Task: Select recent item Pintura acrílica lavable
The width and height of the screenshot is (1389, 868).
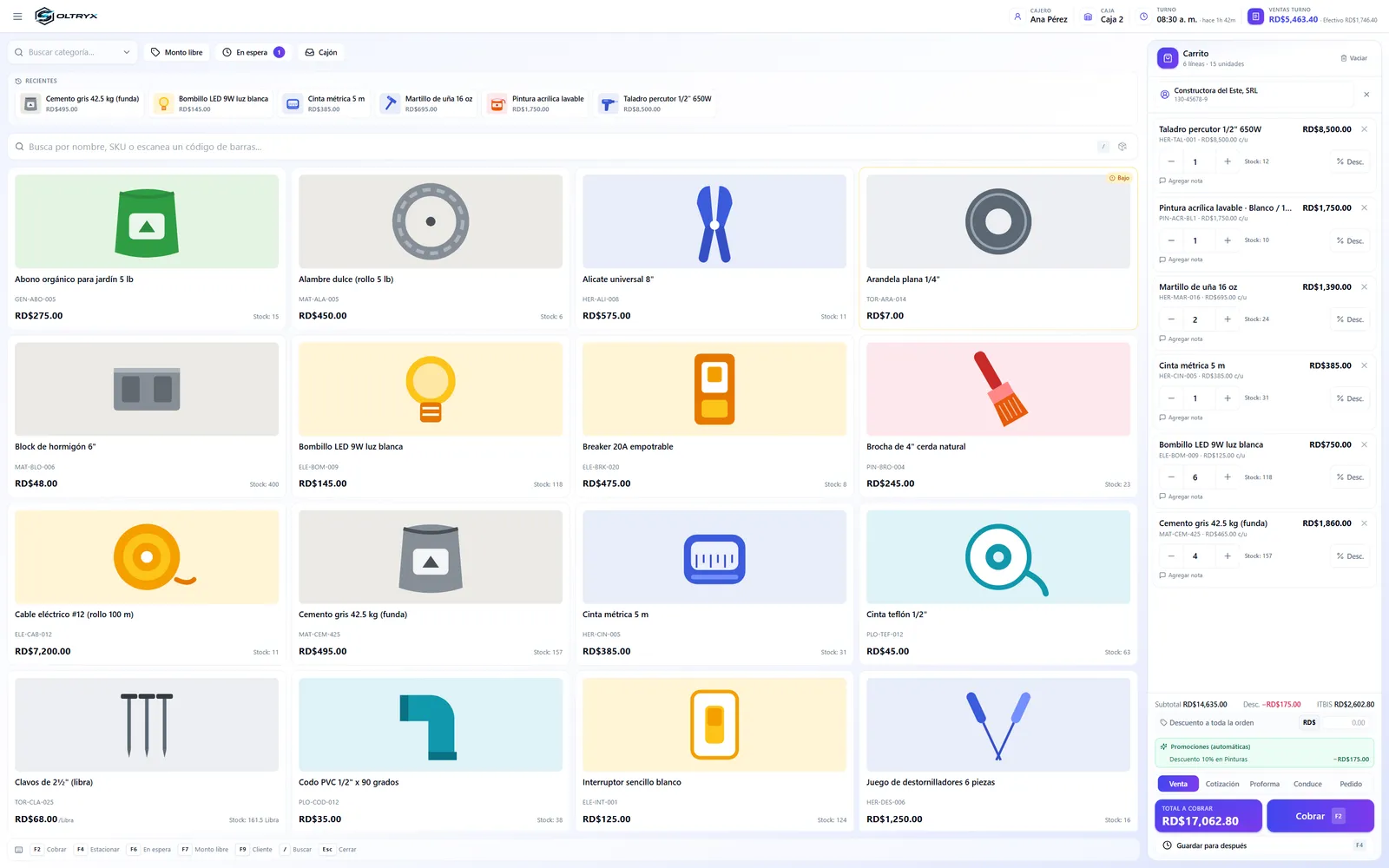Action: 537,103
